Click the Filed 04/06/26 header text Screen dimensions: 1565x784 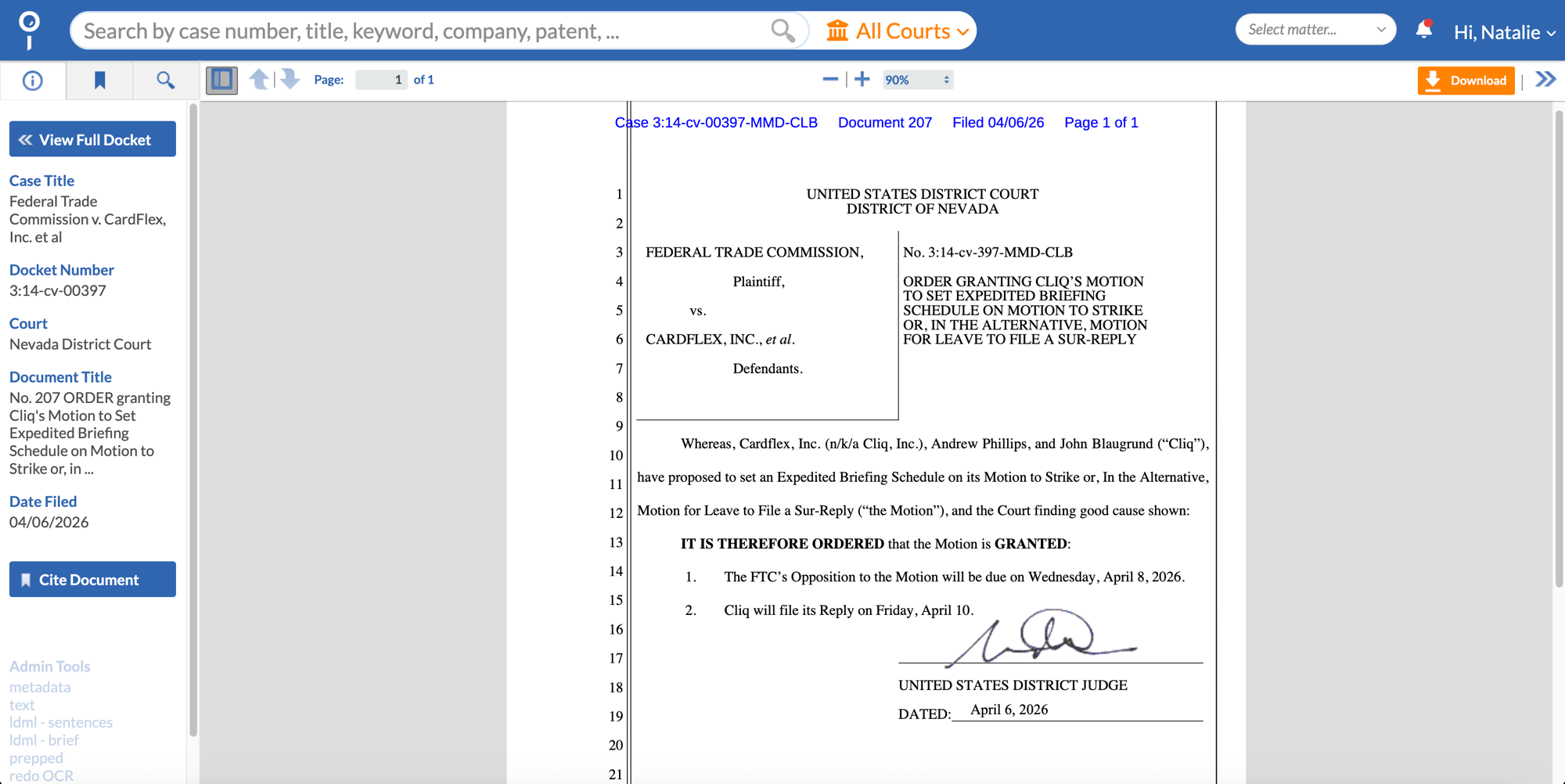[998, 123]
